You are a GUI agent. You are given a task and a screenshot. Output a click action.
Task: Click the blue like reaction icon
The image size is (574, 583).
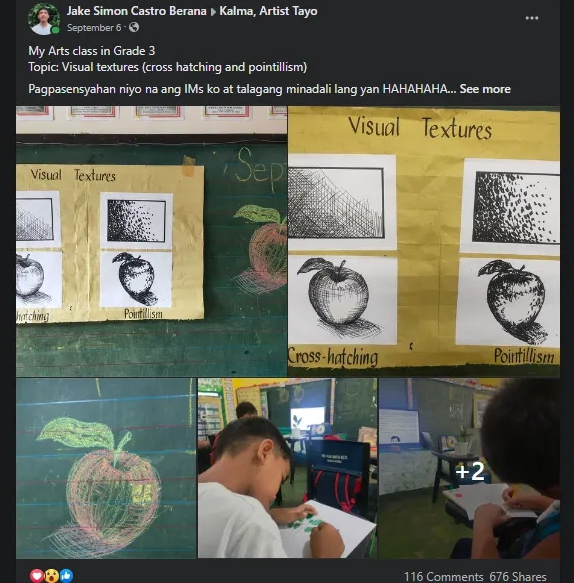[66, 576]
